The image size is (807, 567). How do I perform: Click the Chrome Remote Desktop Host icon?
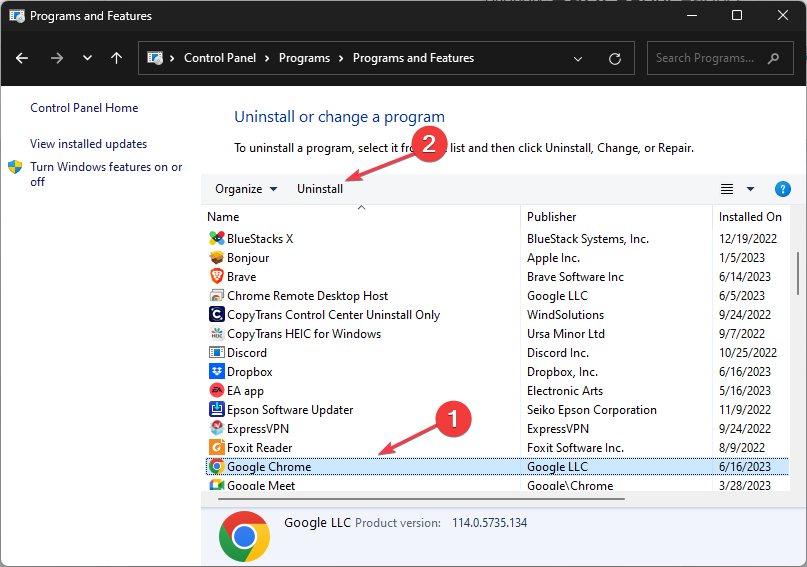[x=217, y=295]
